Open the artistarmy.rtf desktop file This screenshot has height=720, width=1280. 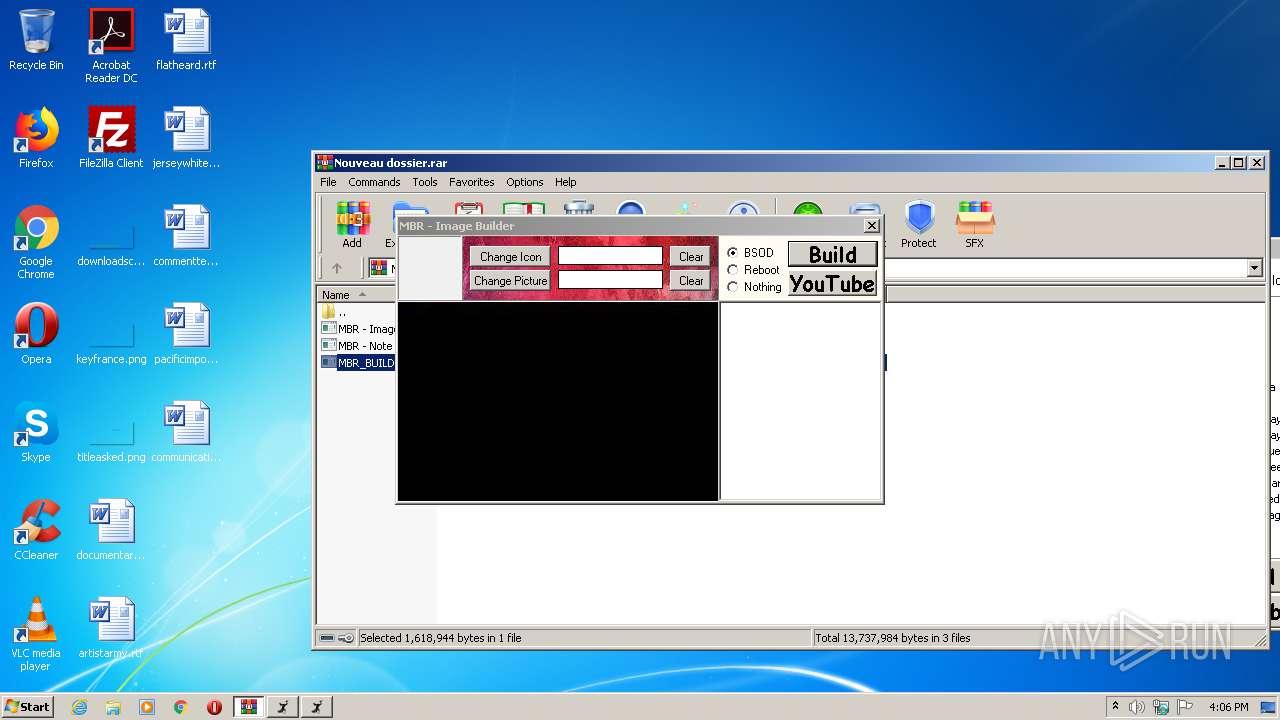tap(111, 629)
